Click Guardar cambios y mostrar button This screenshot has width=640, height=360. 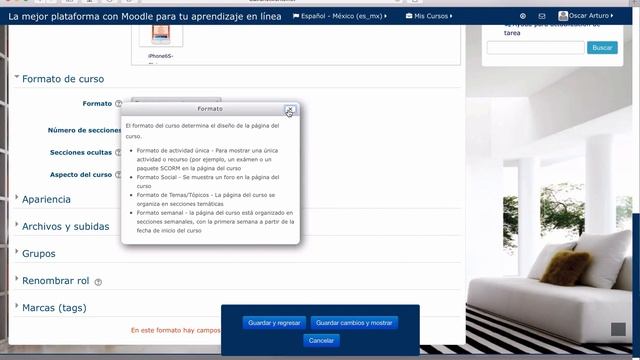[x=354, y=323]
